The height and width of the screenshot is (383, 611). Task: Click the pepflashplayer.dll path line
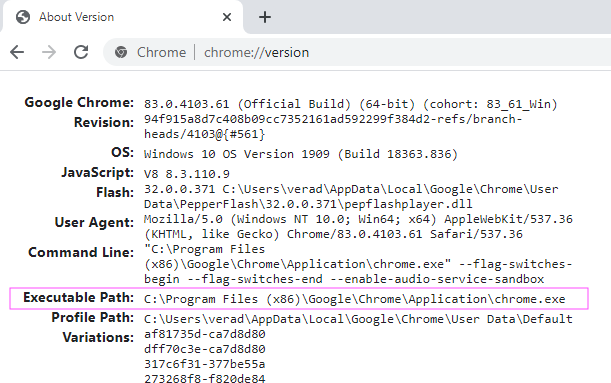click(308, 204)
